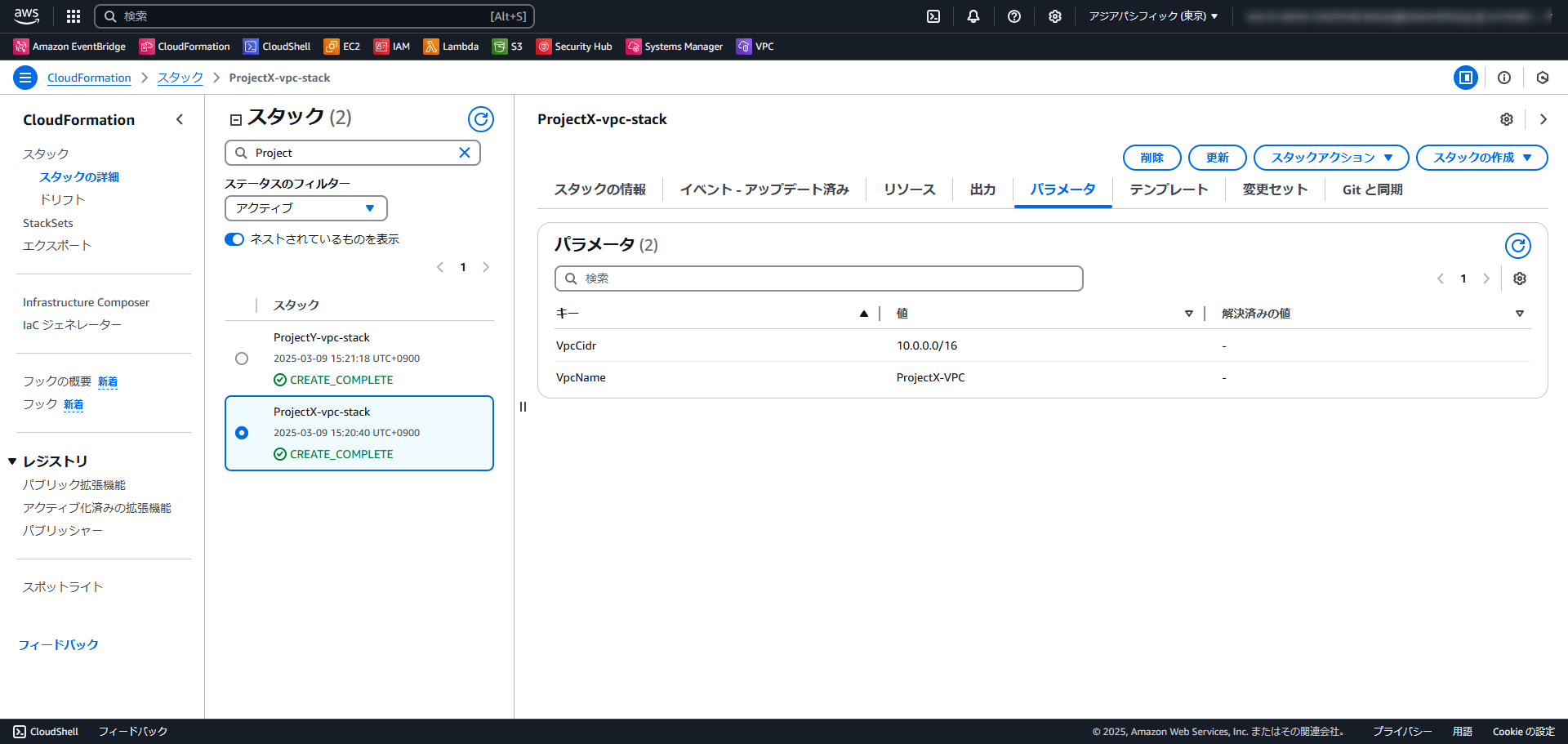Toggle split panel view icon
Viewport: 1568px width, 744px height.
tap(1466, 78)
